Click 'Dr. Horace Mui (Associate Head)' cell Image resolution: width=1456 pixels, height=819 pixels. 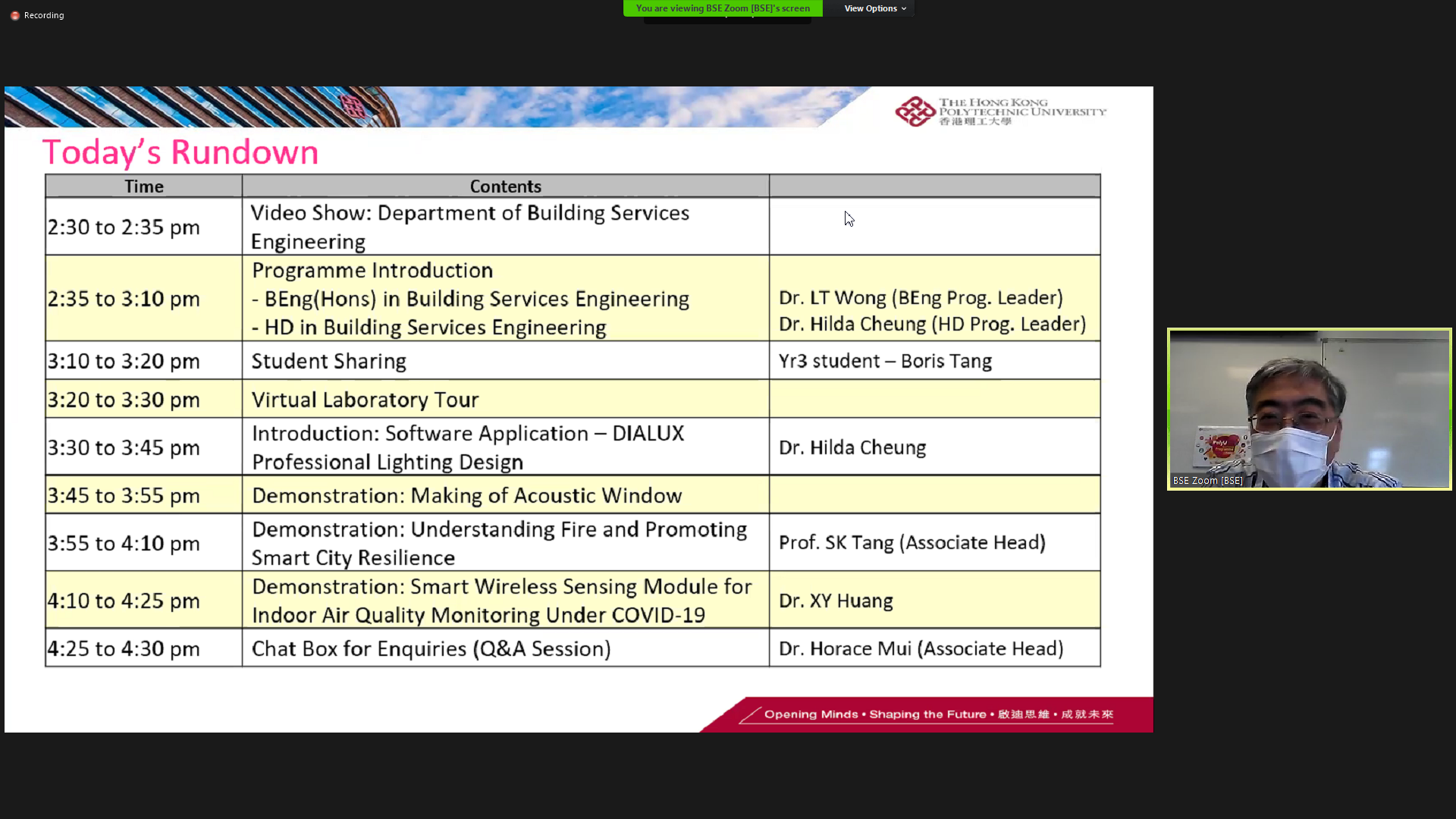921,649
